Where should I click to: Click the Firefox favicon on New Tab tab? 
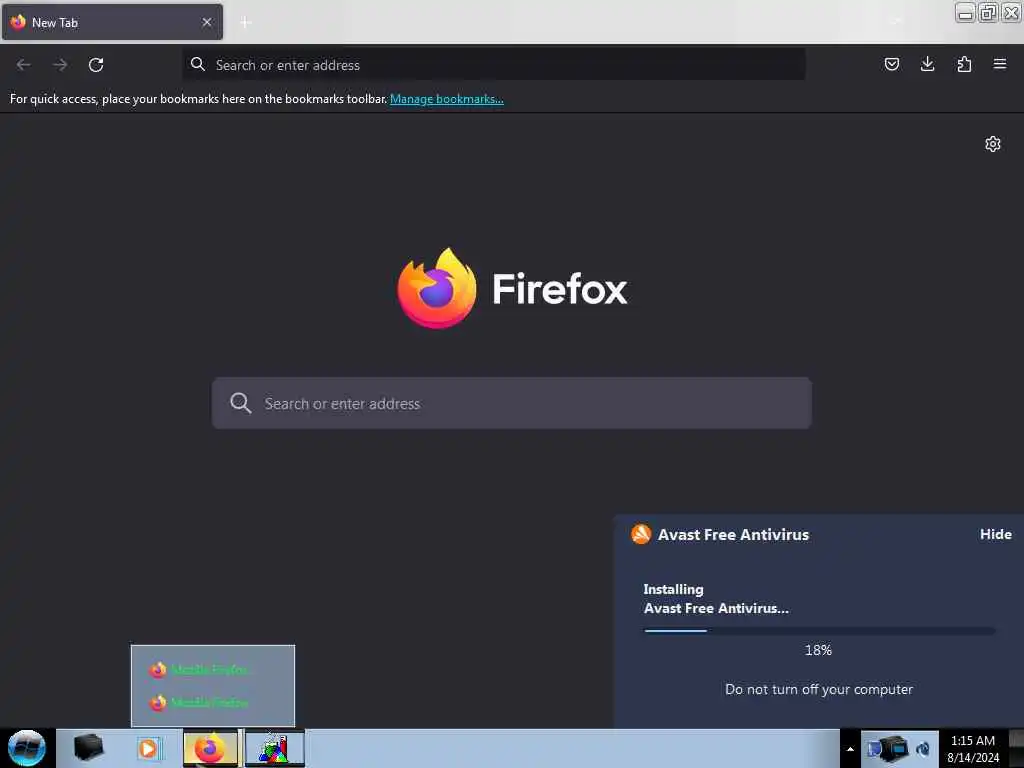18,22
